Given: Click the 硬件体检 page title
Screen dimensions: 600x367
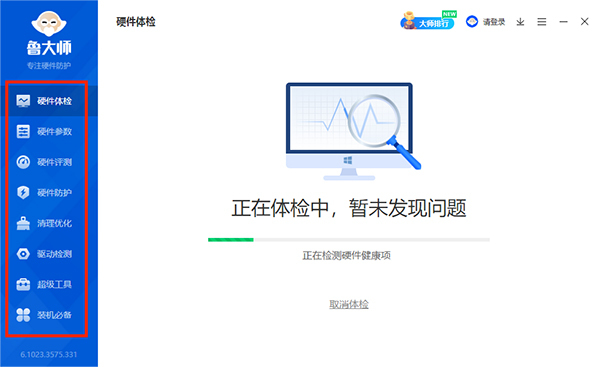Looking at the screenshot, I should pos(136,22).
